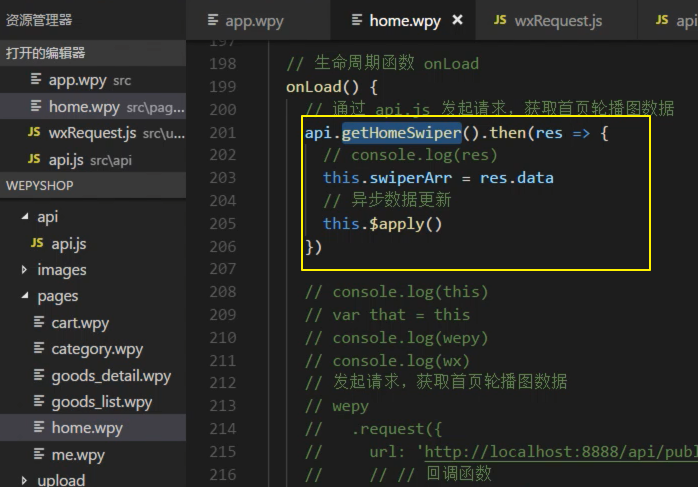Image resolution: width=698 pixels, height=487 pixels.
Task: Expand the upload folder
Action: (x=24, y=481)
